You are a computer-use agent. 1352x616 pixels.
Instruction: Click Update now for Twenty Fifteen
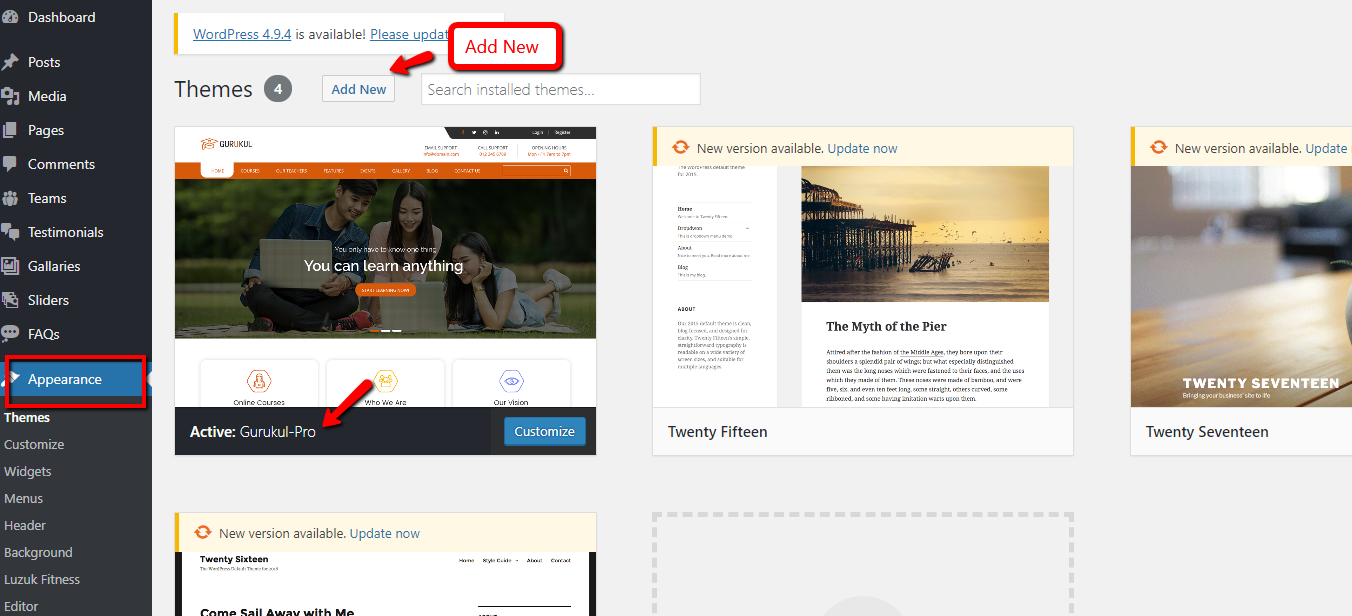[863, 148]
